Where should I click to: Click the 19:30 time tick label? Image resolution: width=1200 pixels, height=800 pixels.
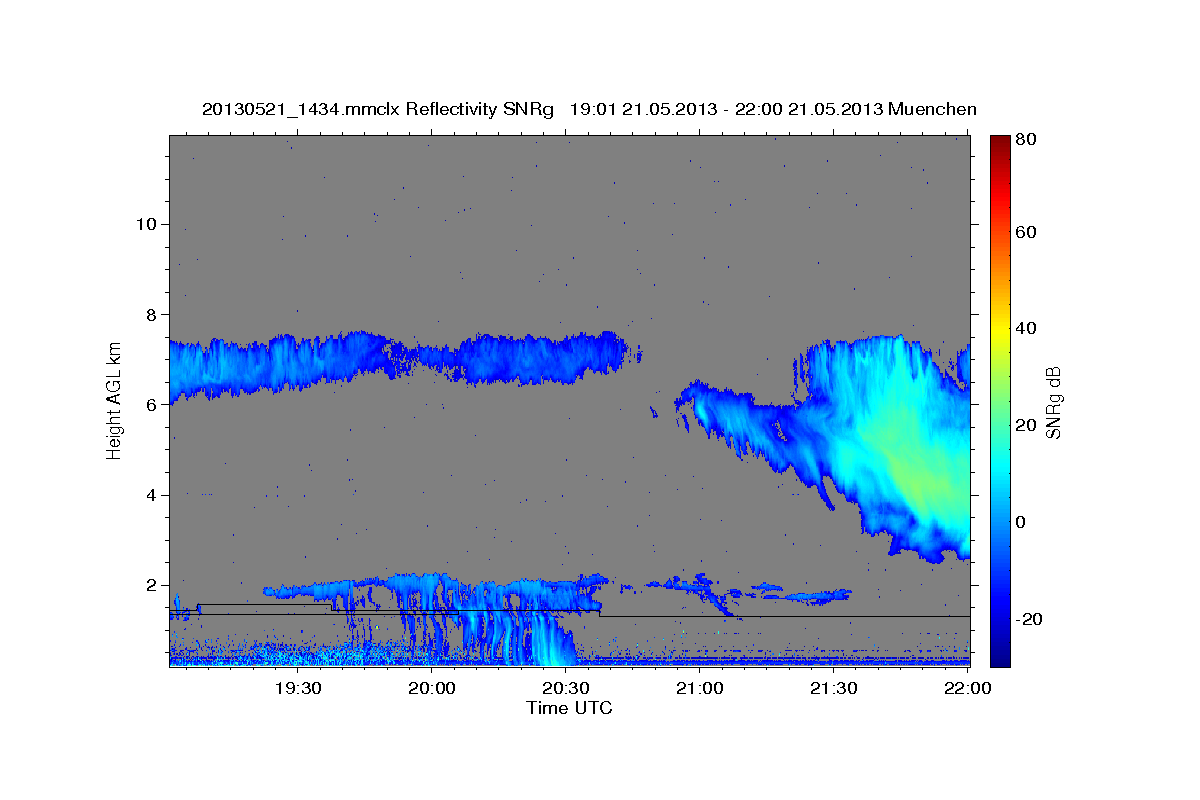point(298,688)
